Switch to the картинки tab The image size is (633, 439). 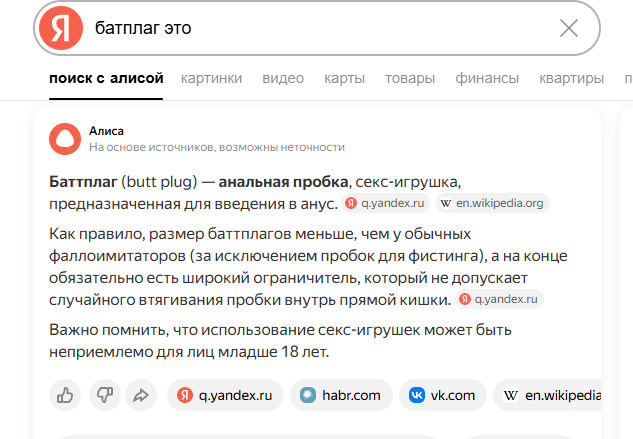point(211,79)
